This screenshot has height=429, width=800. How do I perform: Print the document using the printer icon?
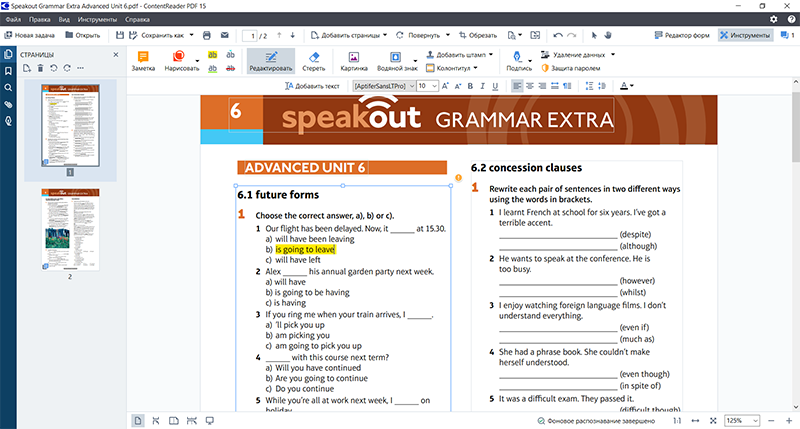[x=207, y=35]
